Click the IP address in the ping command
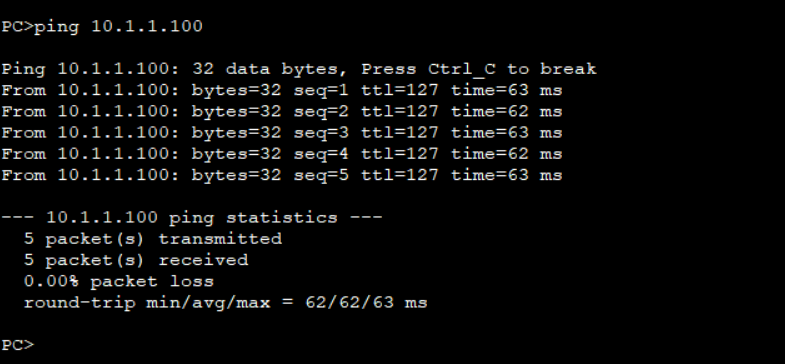This screenshot has width=785, height=364. coord(147,26)
